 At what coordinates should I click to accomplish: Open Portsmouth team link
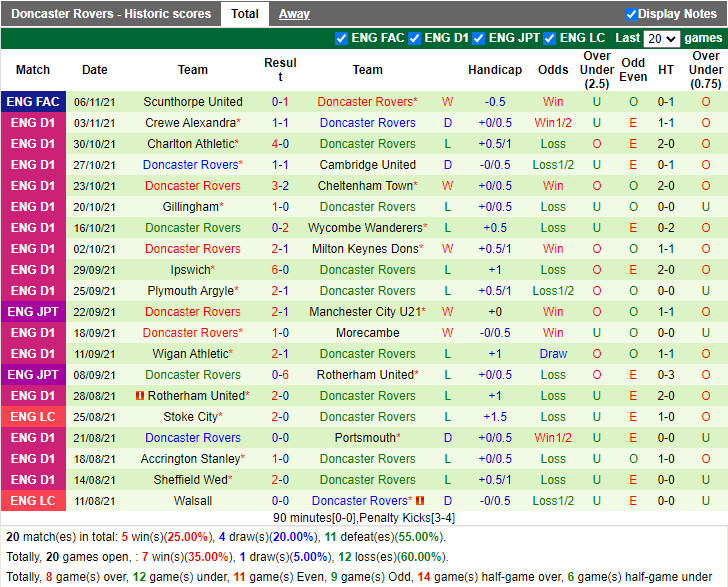pos(365,437)
